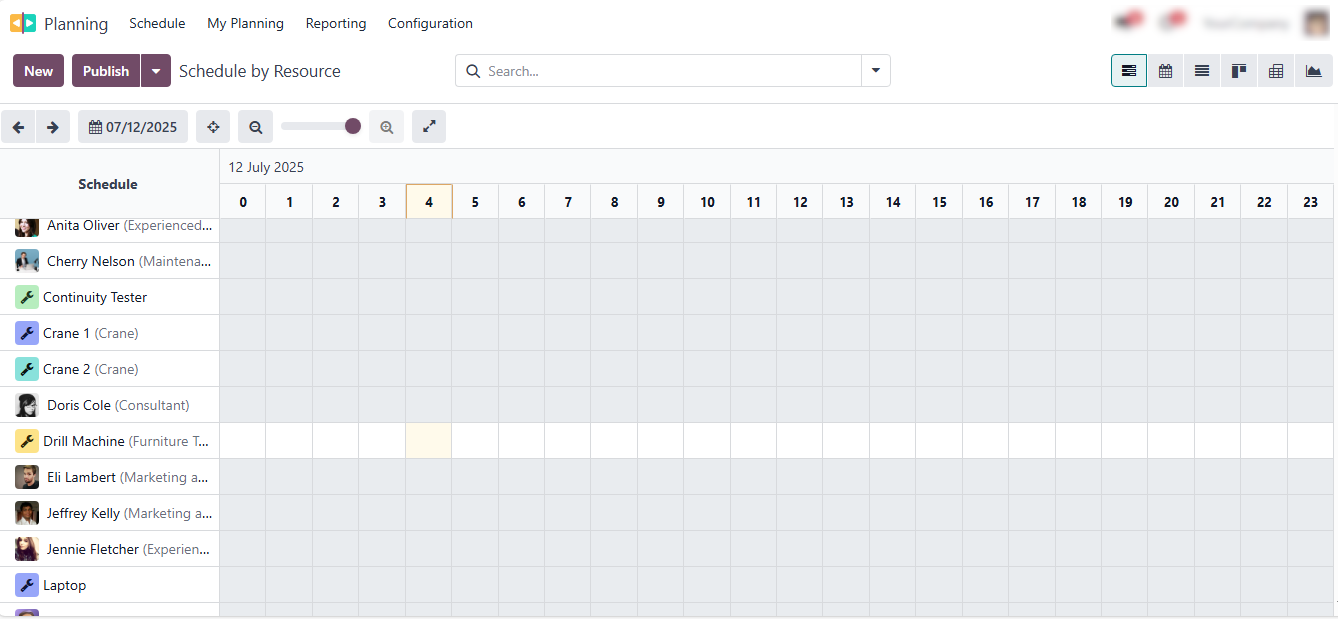Toggle row expansion with diagonal arrows icon
This screenshot has height=619, width=1338.
click(x=429, y=126)
